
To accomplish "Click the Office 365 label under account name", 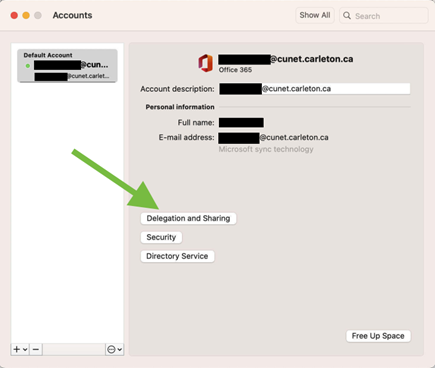I will [235, 70].
